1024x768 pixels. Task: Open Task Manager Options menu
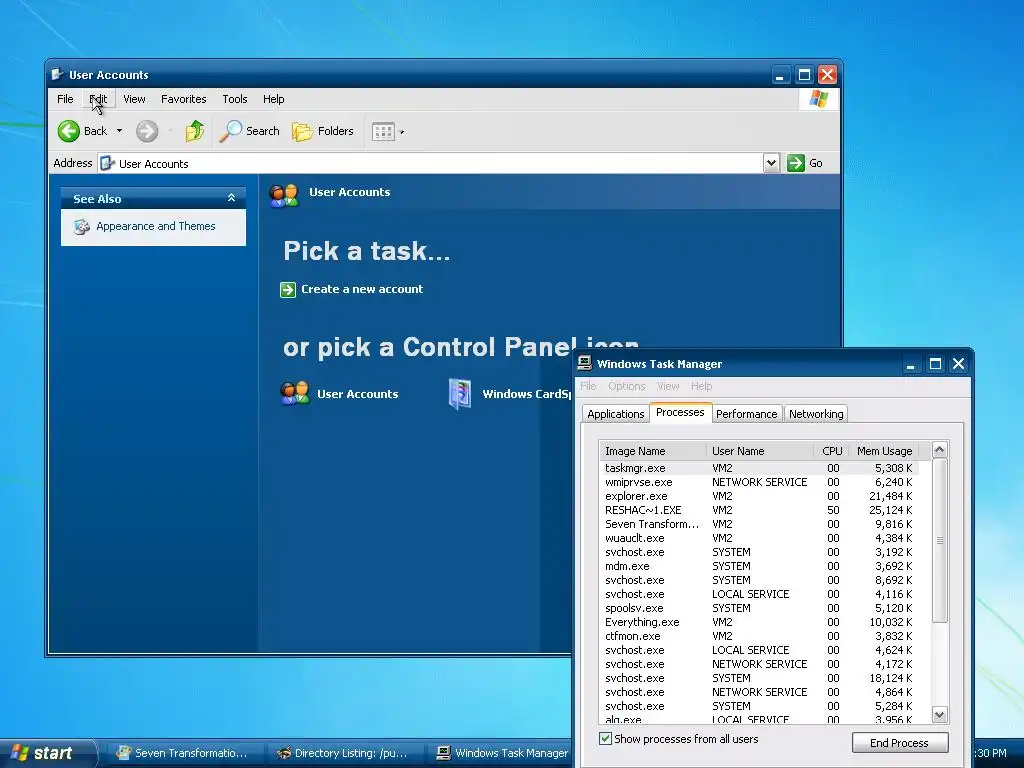[x=627, y=386]
